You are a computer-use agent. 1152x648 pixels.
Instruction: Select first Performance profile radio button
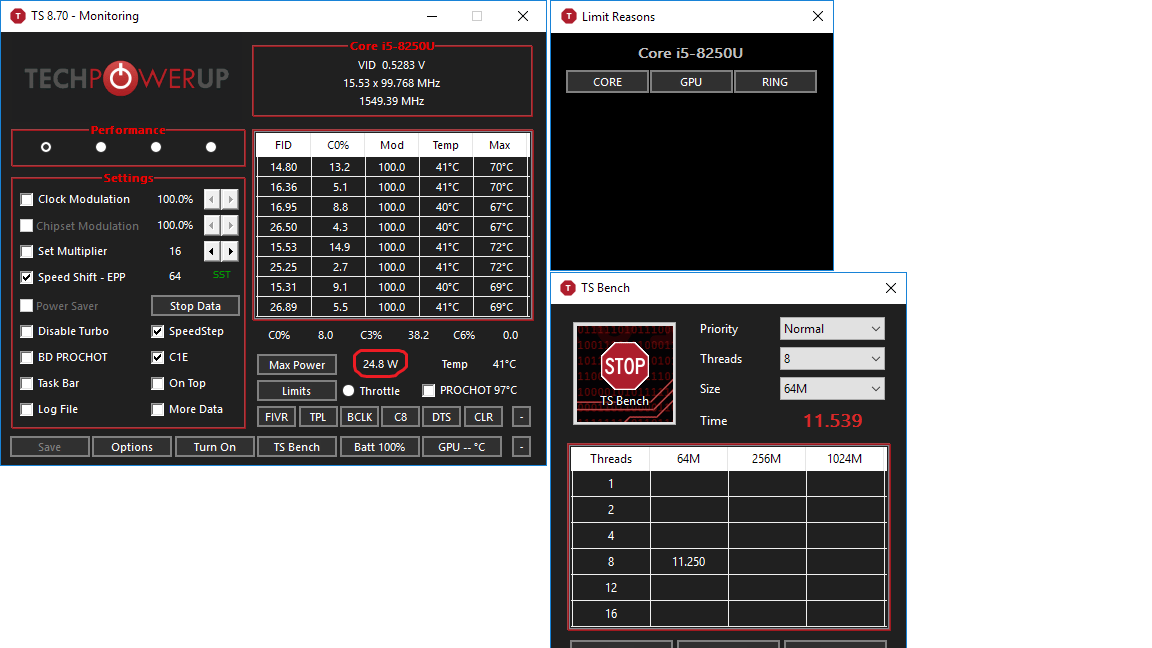pyautogui.click(x=46, y=147)
